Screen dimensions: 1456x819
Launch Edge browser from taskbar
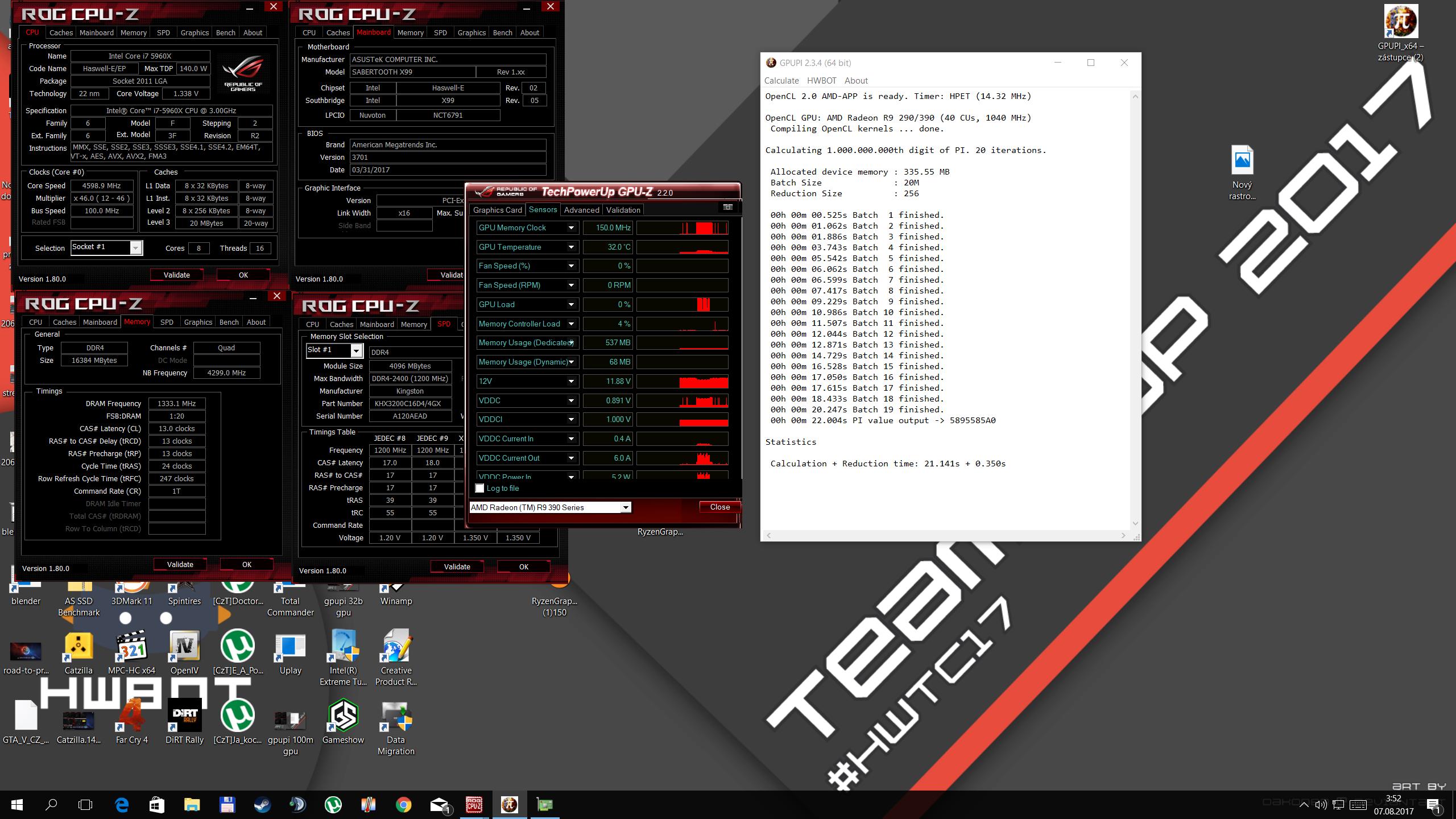[x=122, y=805]
